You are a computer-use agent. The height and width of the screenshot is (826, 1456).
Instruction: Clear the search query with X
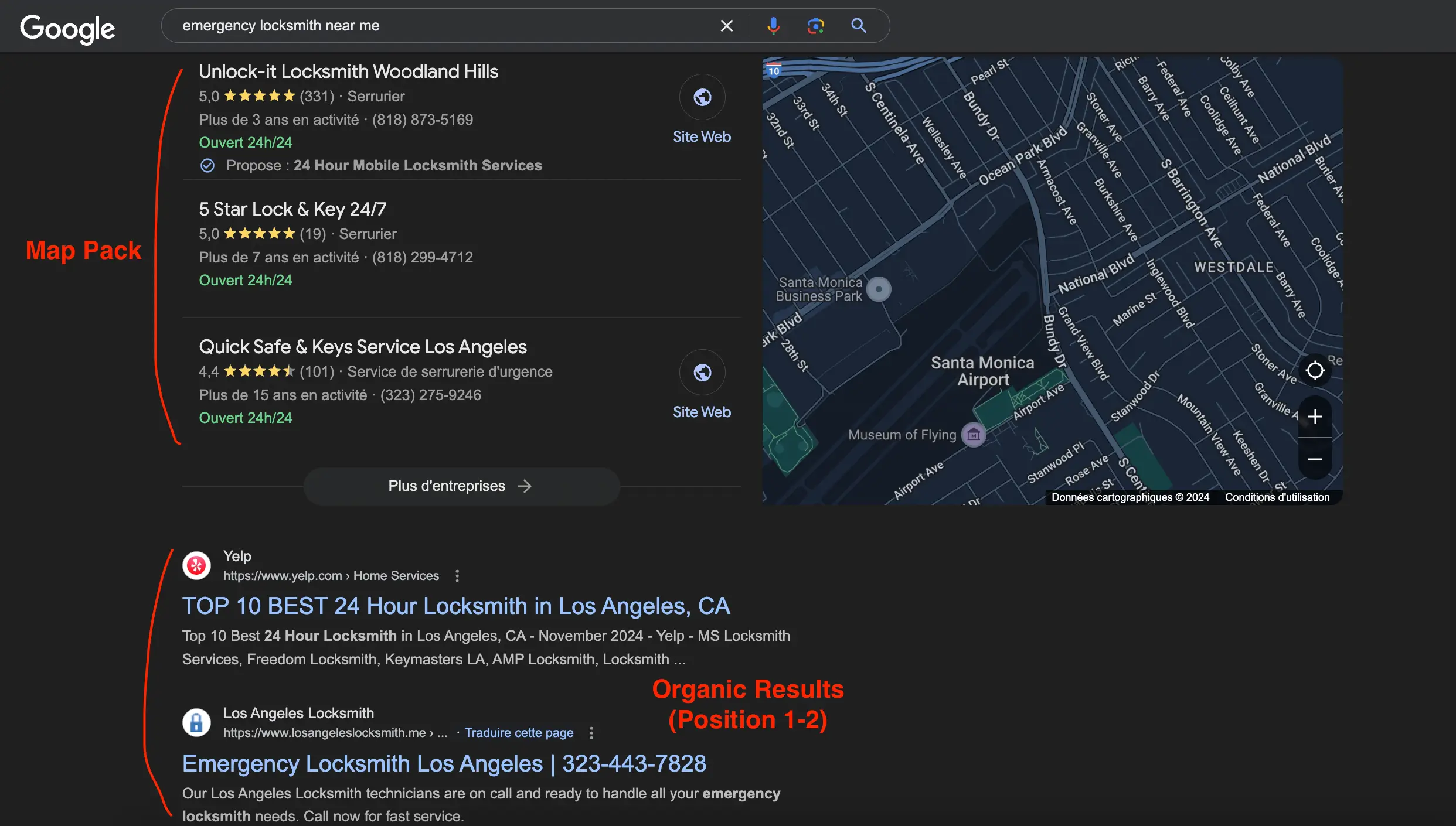pos(726,26)
